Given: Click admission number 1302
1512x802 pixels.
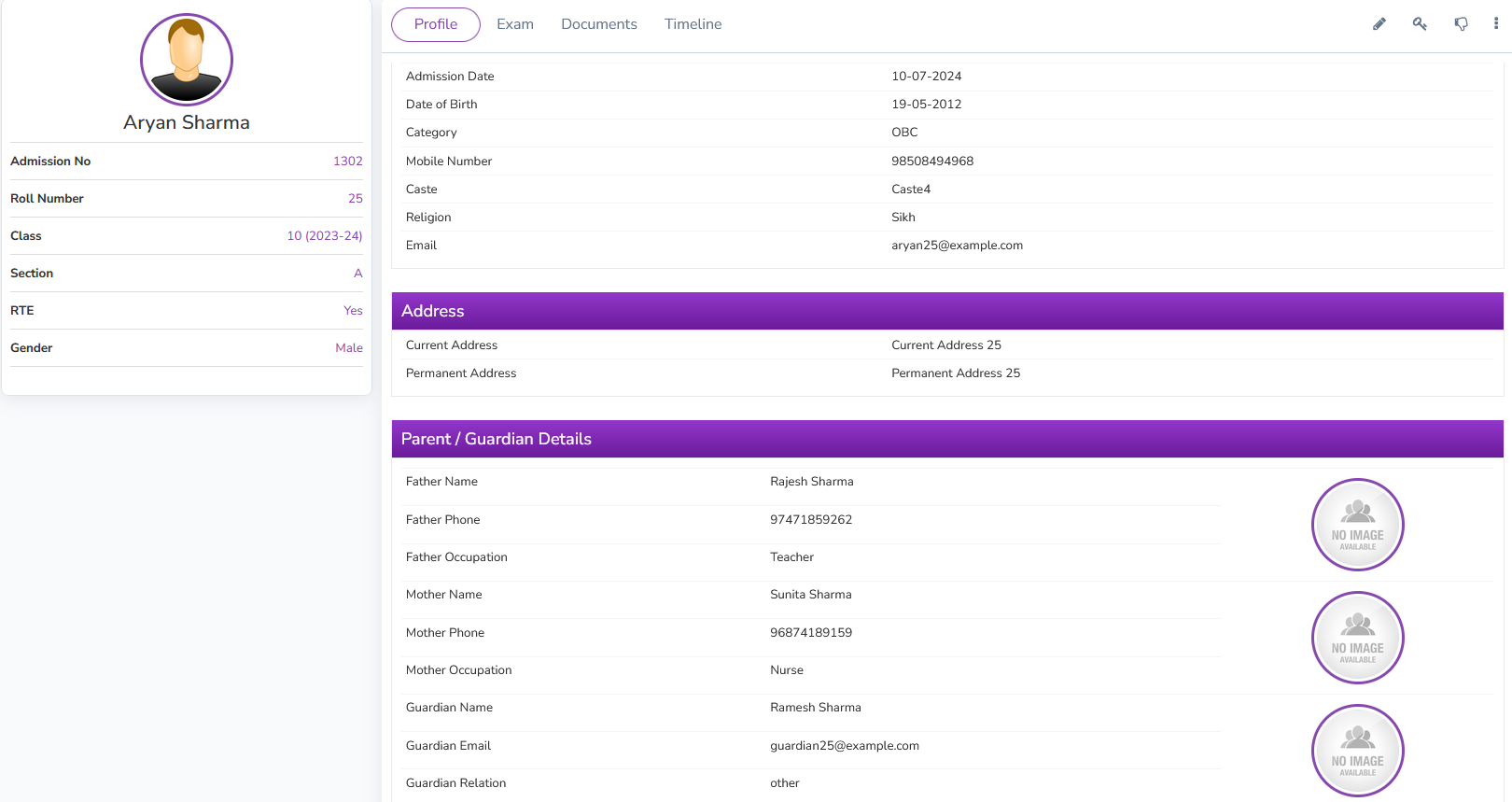Looking at the screenshot, I should [347, 162].
